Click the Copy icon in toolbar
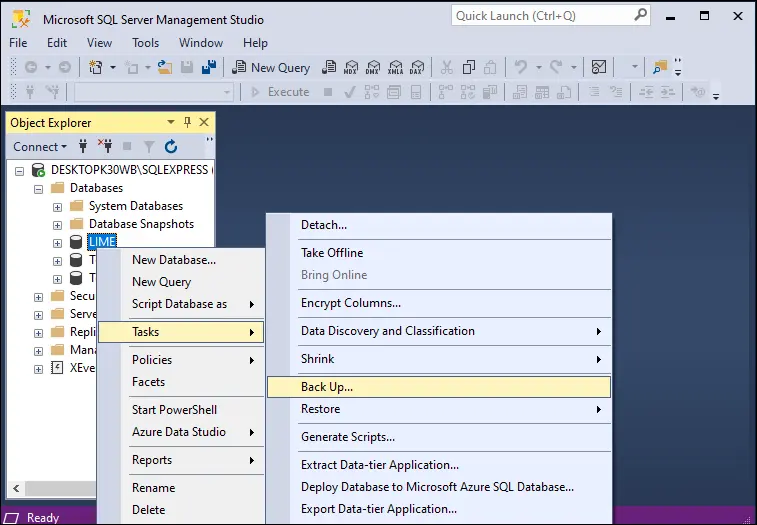757x525 pixels. click(x=468, y=68)
